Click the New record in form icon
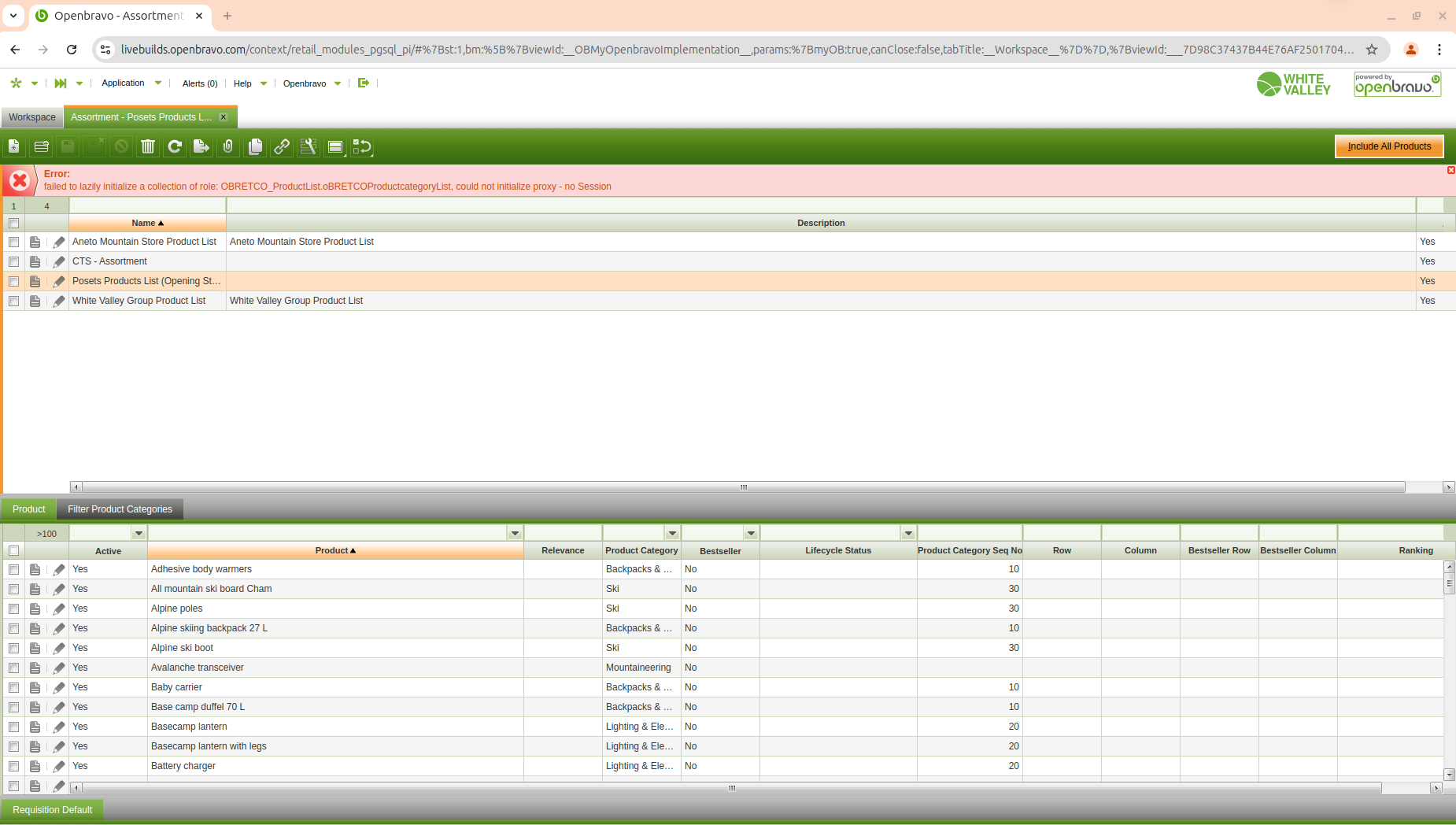 tap(14, 146)
